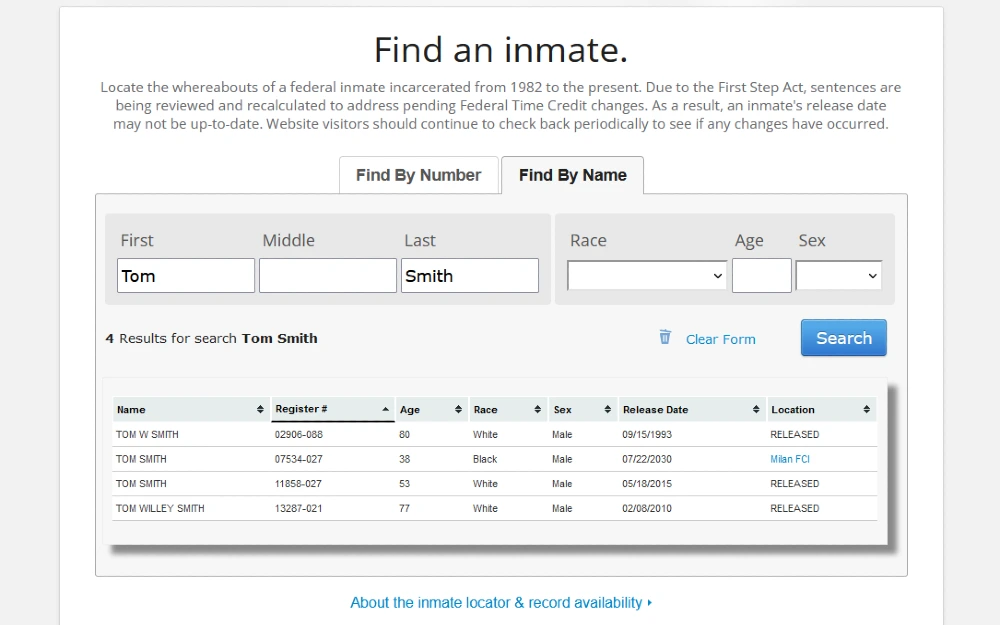1000x625 pixels.
Task: Open the Sex dropdown
Action: [839, 276]
